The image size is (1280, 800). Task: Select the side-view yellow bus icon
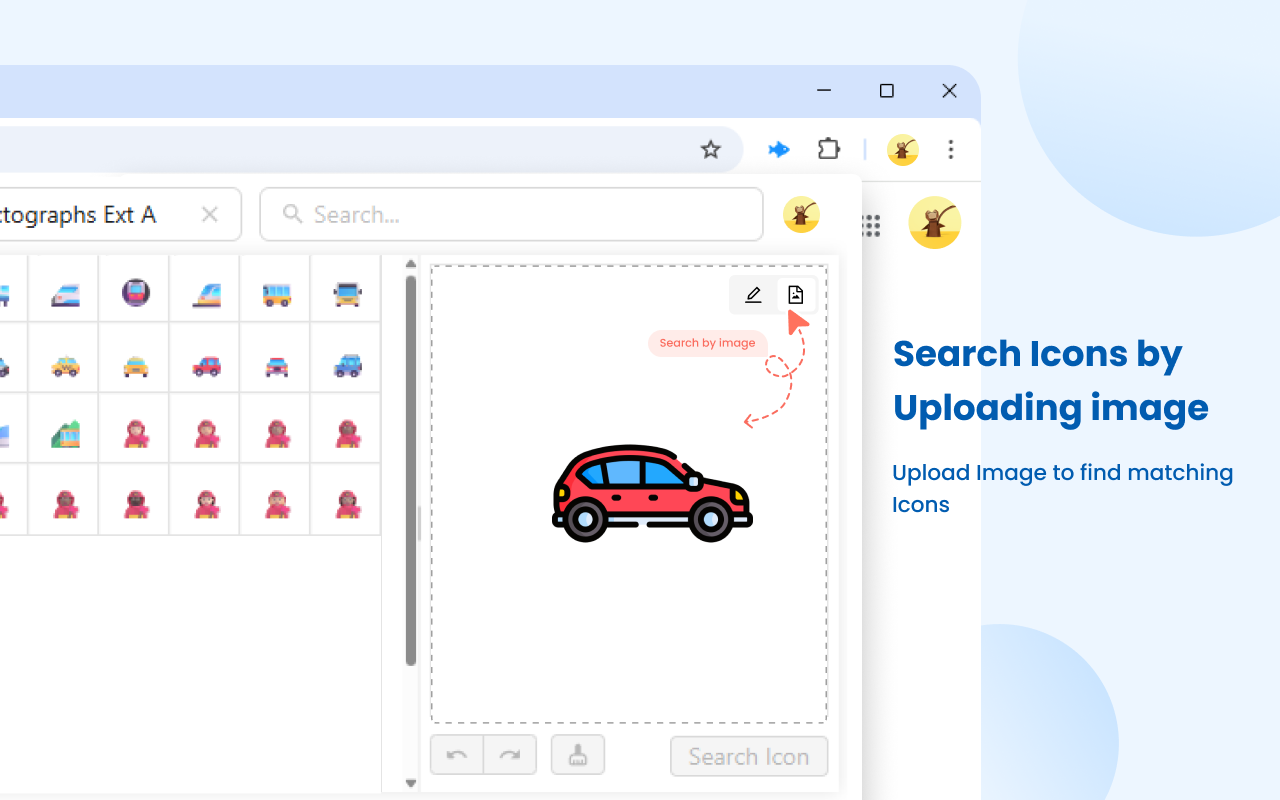point(277,294)
